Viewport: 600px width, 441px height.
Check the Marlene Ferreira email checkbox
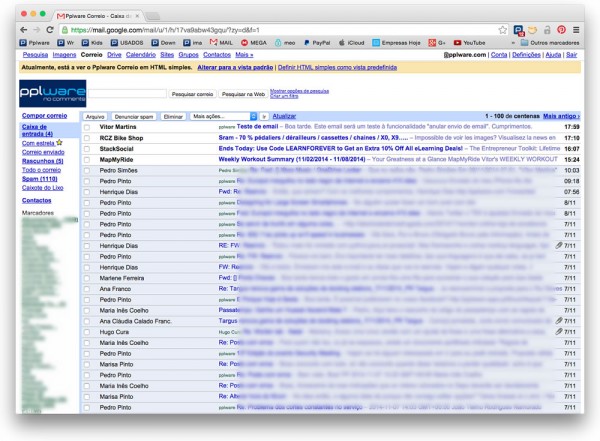tap(87, 278)
